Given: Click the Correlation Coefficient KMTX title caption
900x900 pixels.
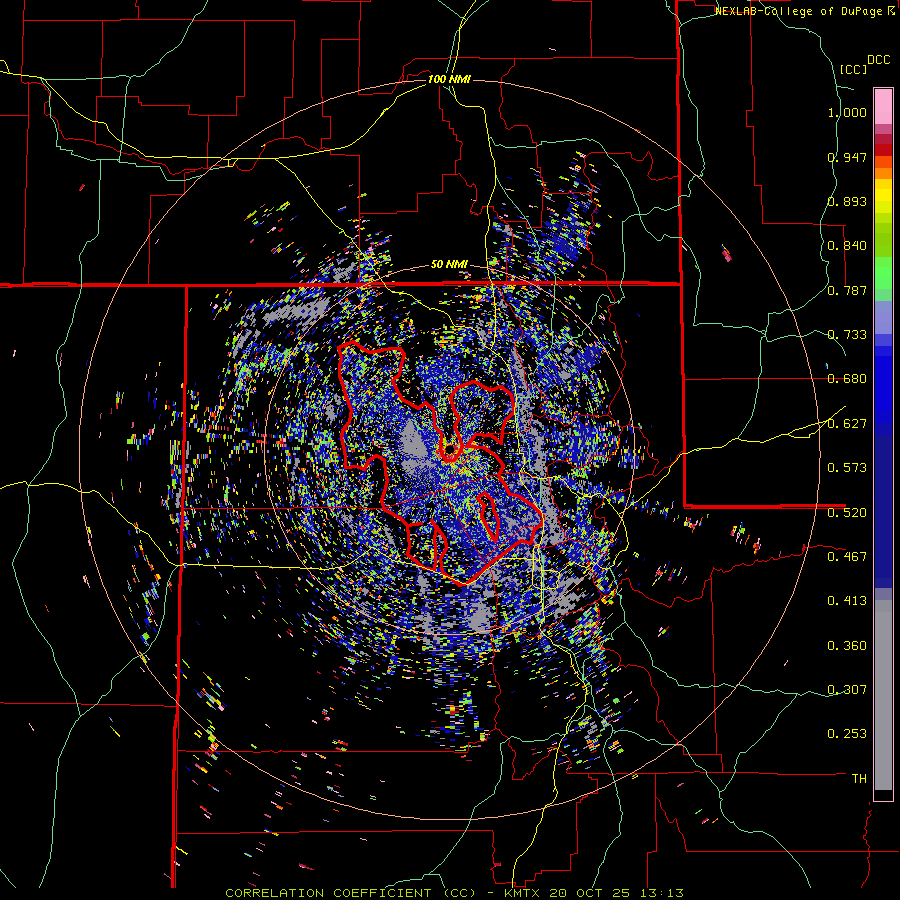Looking at the screenshot, I should 455,893.
